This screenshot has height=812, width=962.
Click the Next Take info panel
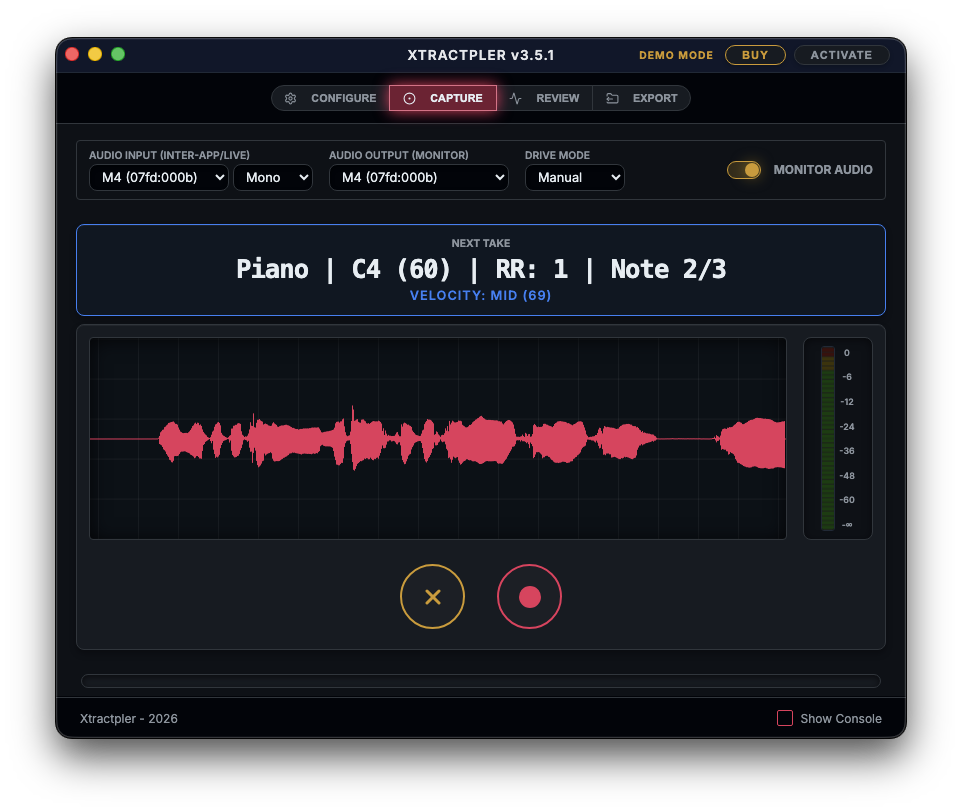click(481, 270)
